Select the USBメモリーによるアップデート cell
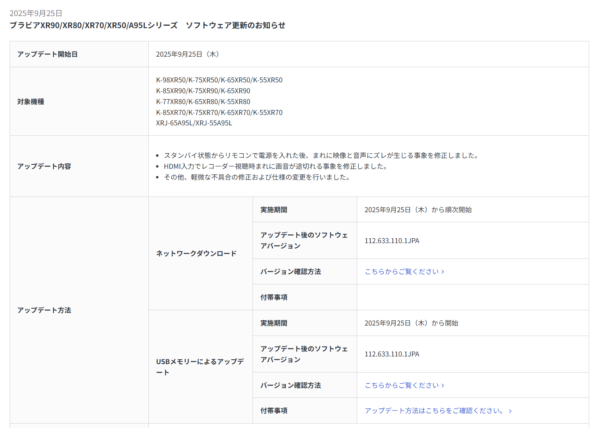This screenshot has width=600, height=428. pos(200,367)
